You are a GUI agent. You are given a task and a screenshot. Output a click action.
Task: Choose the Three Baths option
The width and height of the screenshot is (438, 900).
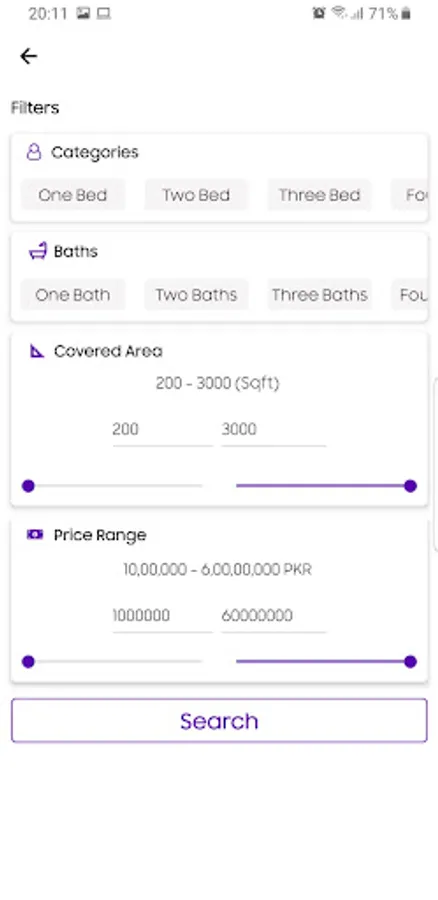coord(320,295)
